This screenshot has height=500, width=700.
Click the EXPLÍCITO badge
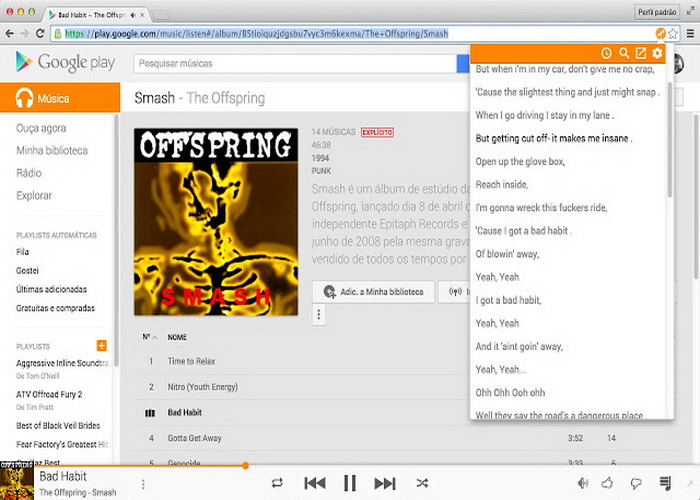pos(377,132)
